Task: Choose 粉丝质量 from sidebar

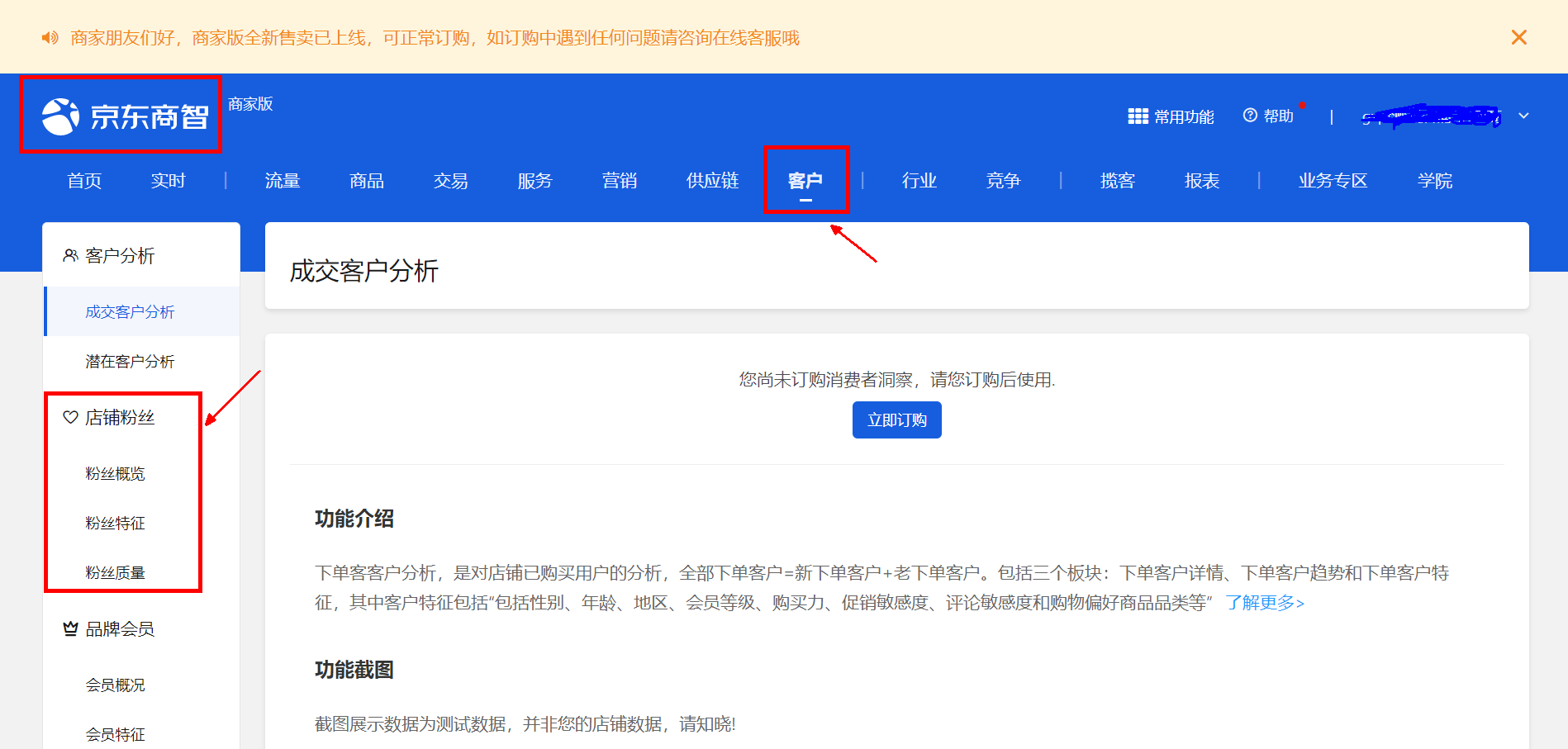Action: pos(115,573)
